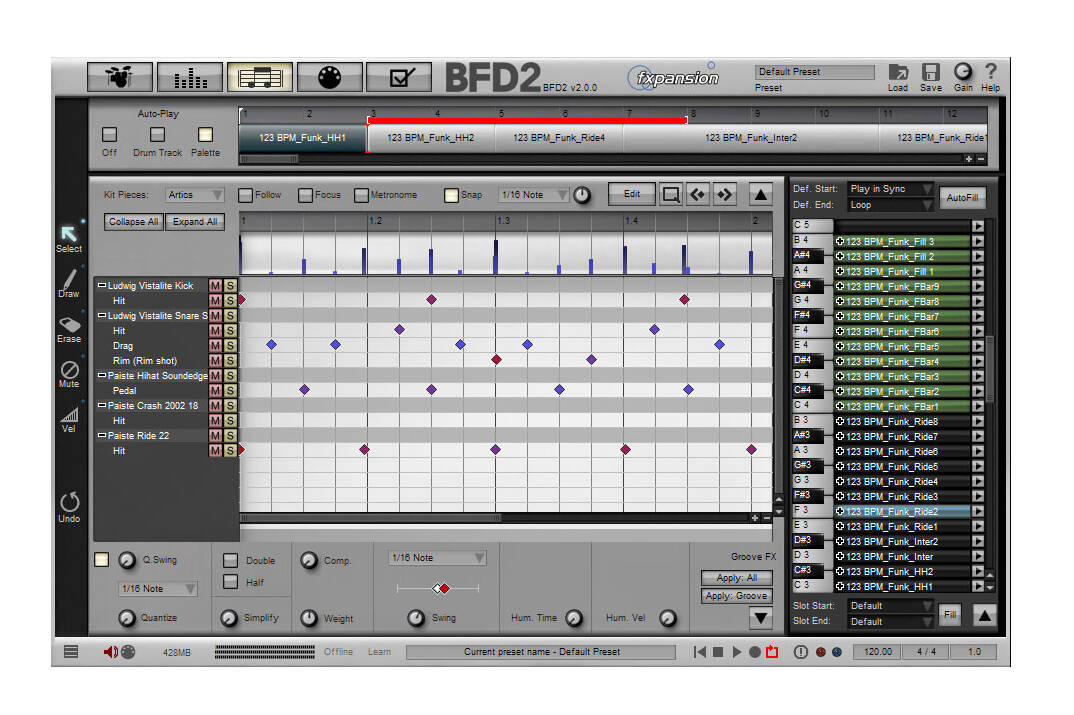
Task: Select the 123 BPM_Funk_Inter2 track clip
Action: click(751, 138)
